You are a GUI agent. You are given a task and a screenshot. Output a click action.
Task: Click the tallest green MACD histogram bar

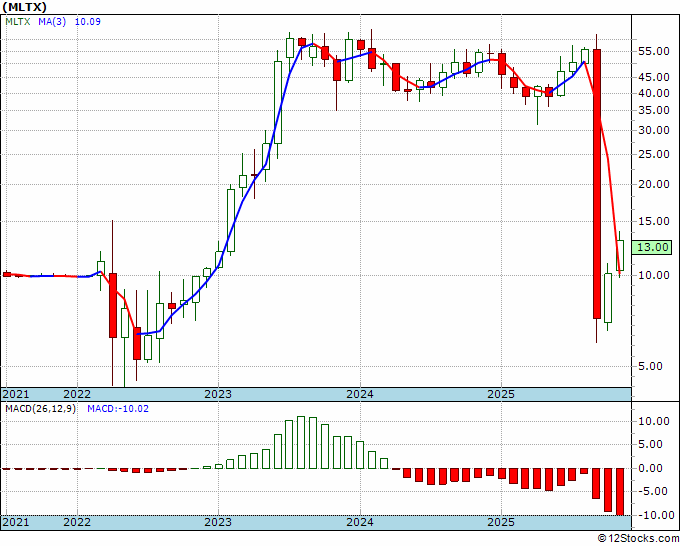coord(301,442)
